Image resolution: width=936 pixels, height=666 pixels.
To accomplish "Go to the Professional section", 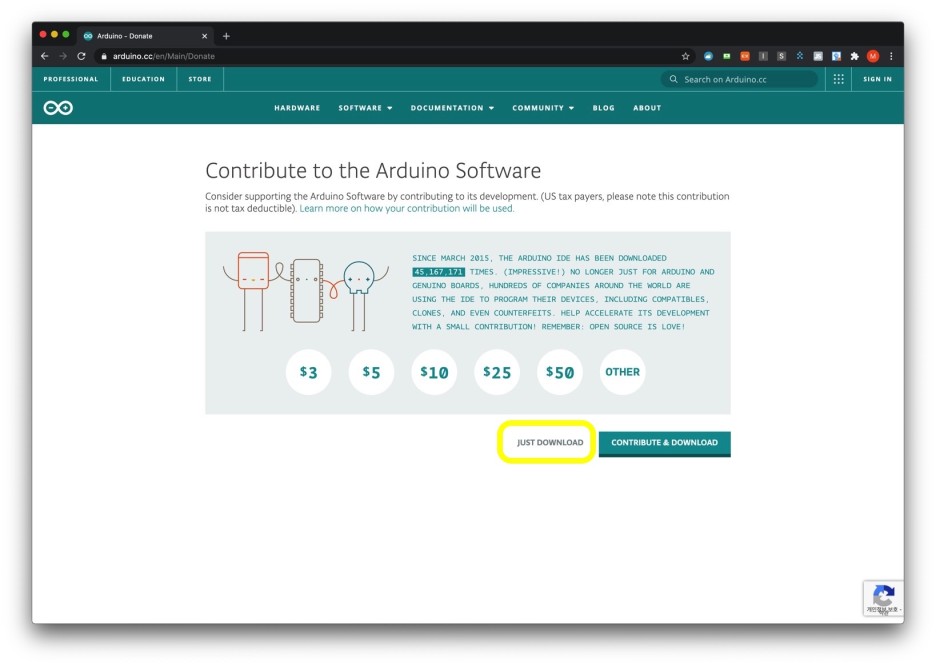I will click(70, 79).
